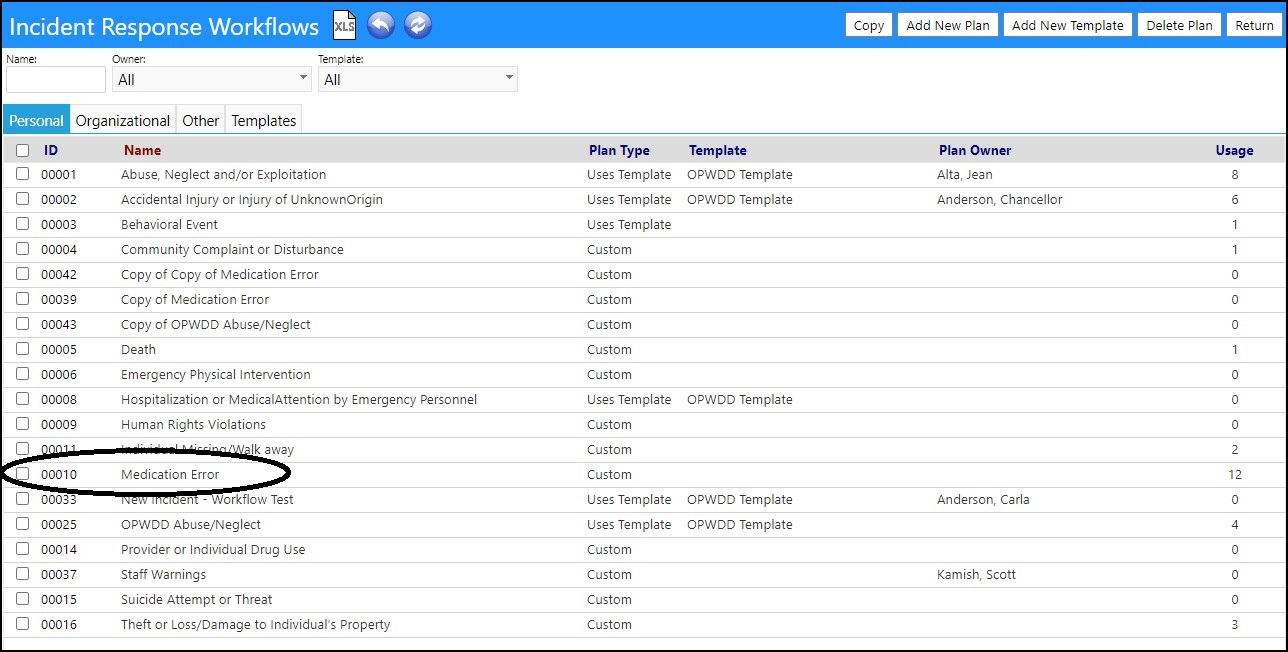
Task: Click the Copy button
Action: 869,25
